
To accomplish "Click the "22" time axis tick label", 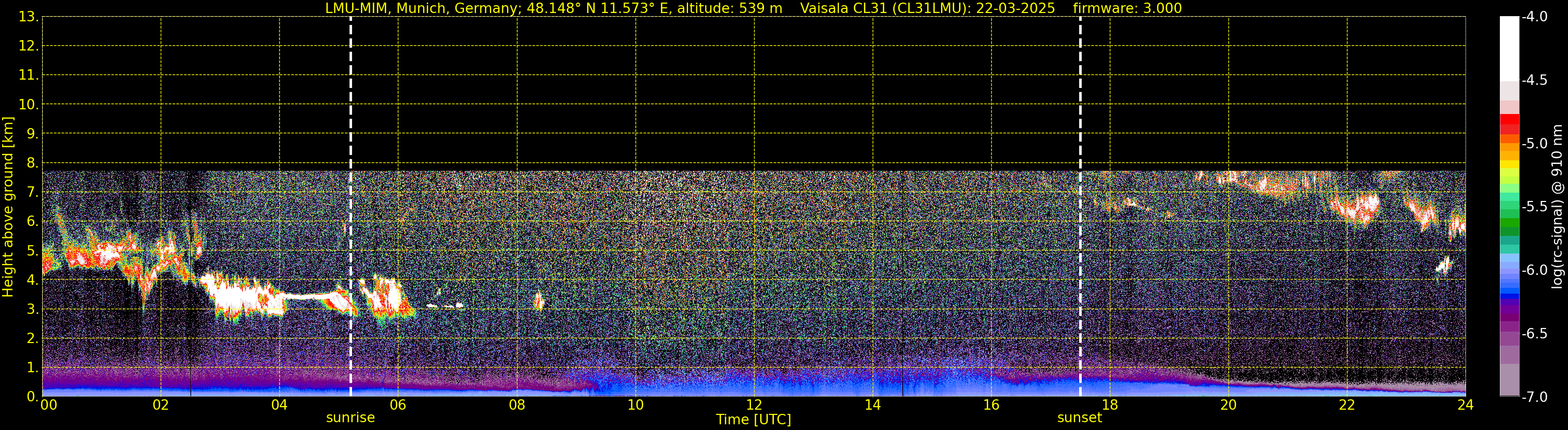I will (1347, 406).
